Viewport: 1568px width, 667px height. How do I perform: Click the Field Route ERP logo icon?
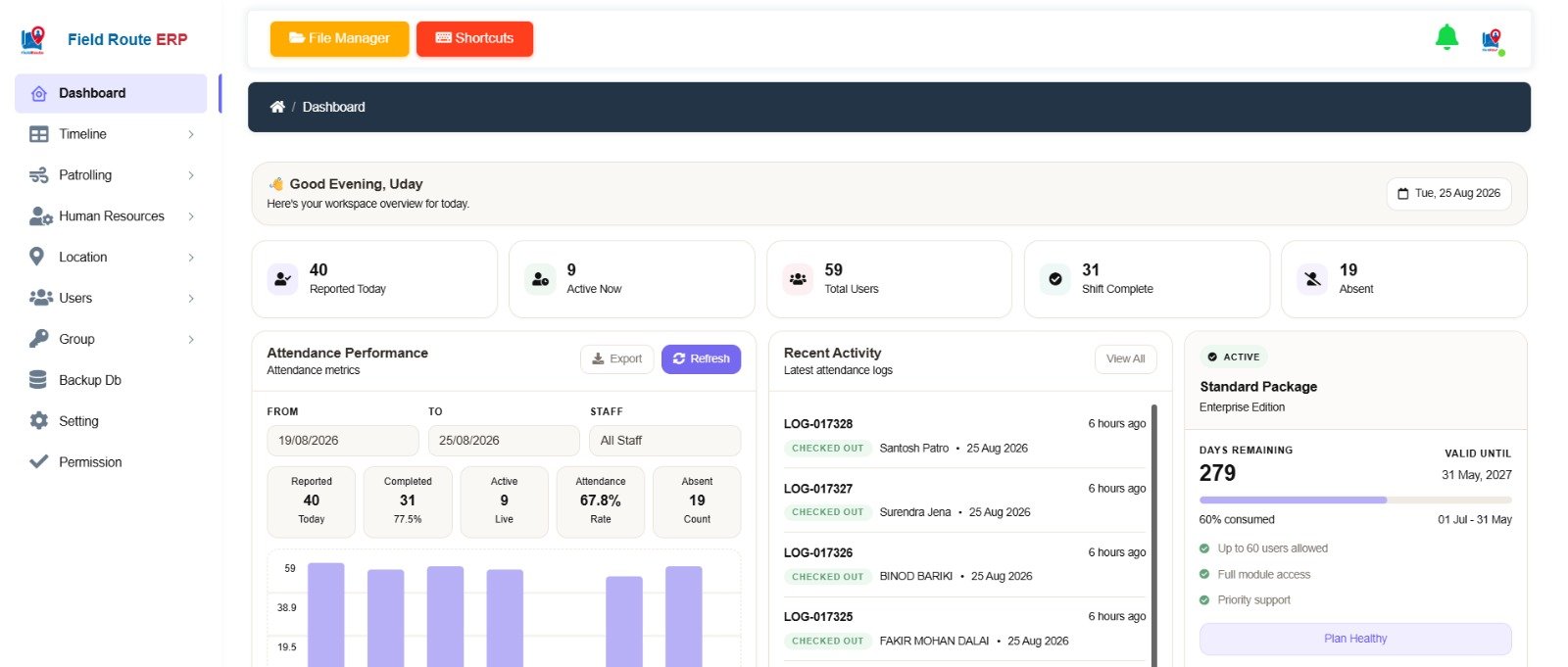tap(33, 39)
